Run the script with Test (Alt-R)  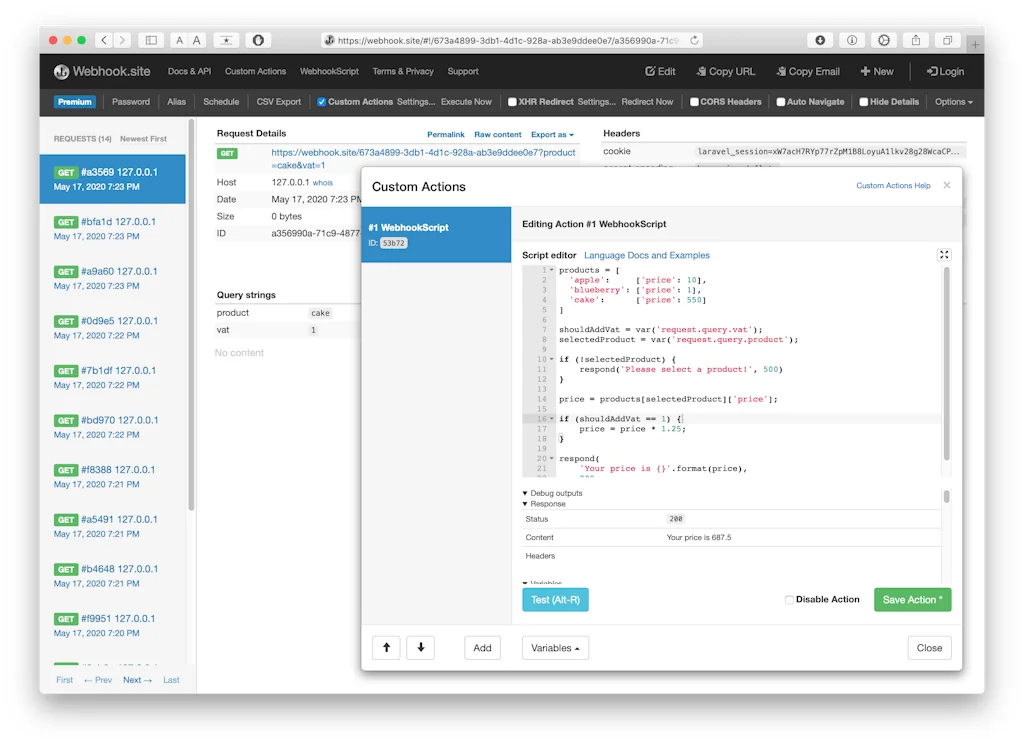coord(555,599)
